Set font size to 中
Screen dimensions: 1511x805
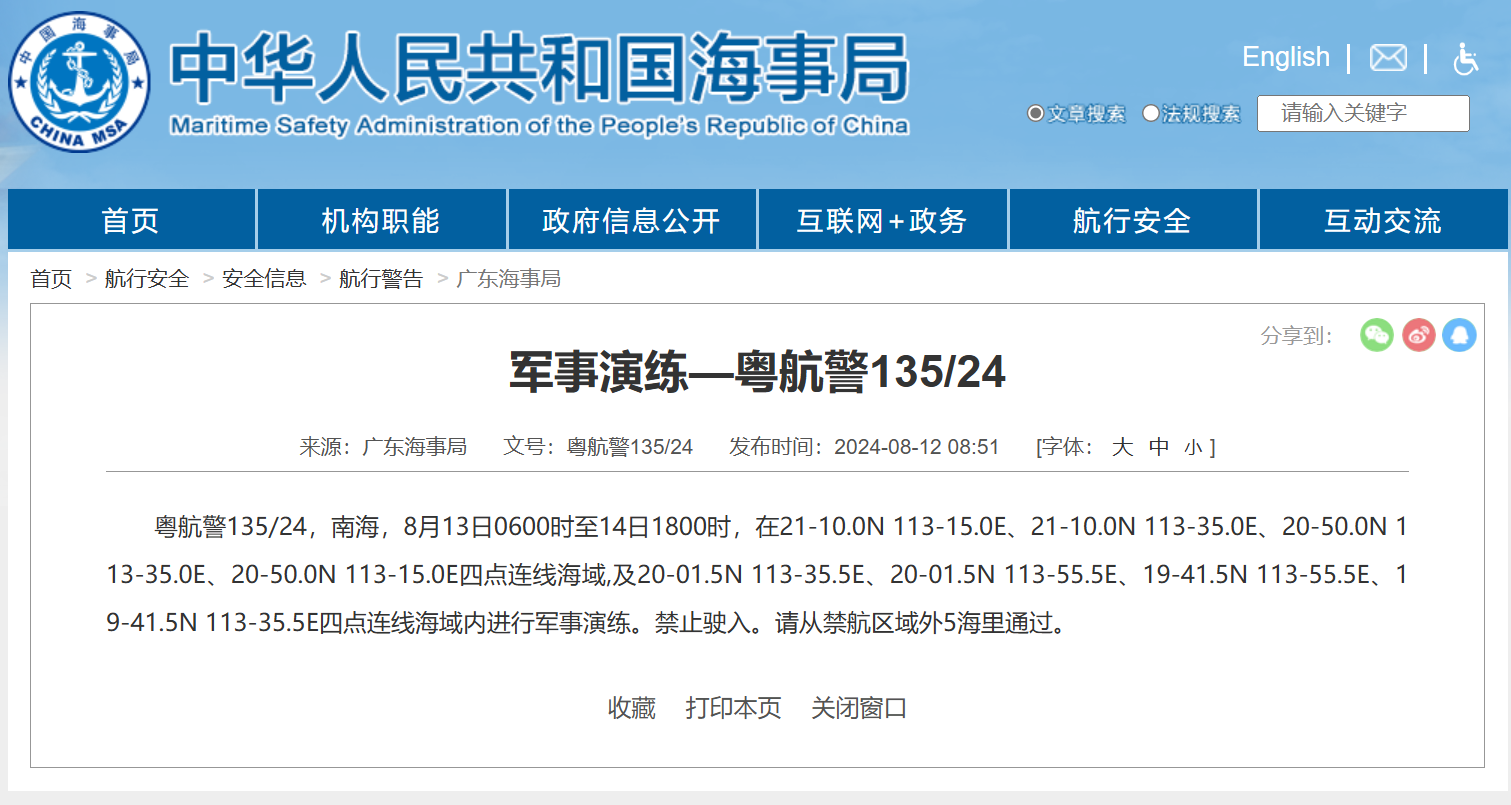point(1159,447)
